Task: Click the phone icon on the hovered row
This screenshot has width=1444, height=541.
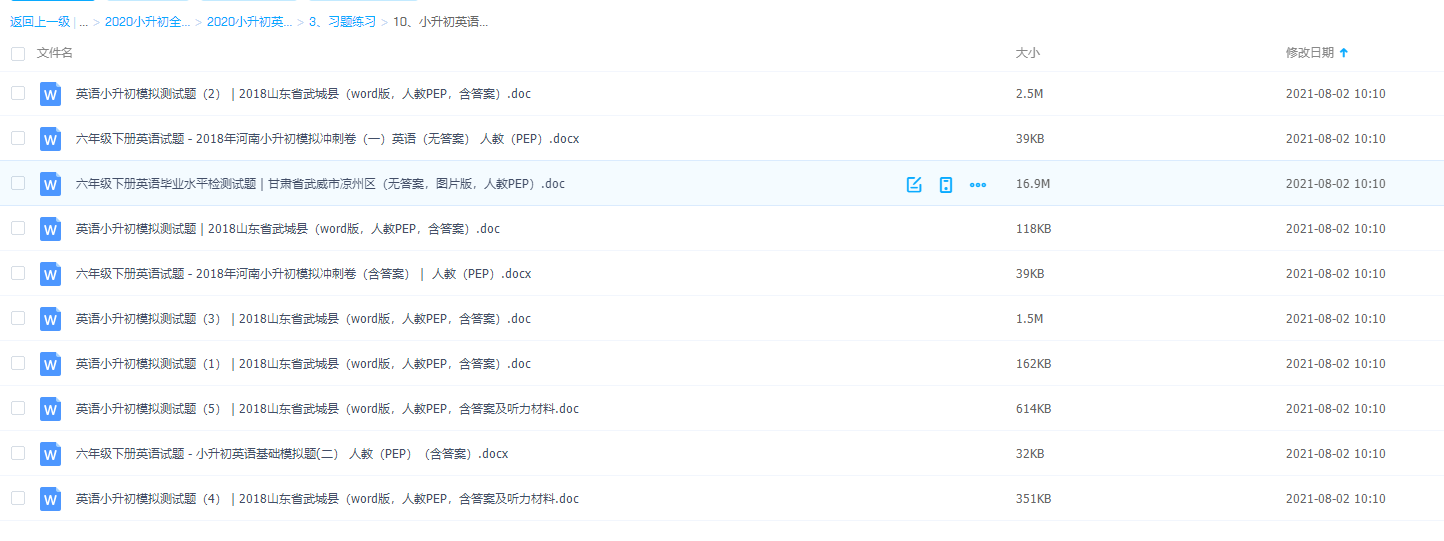Action: [945, 184]
